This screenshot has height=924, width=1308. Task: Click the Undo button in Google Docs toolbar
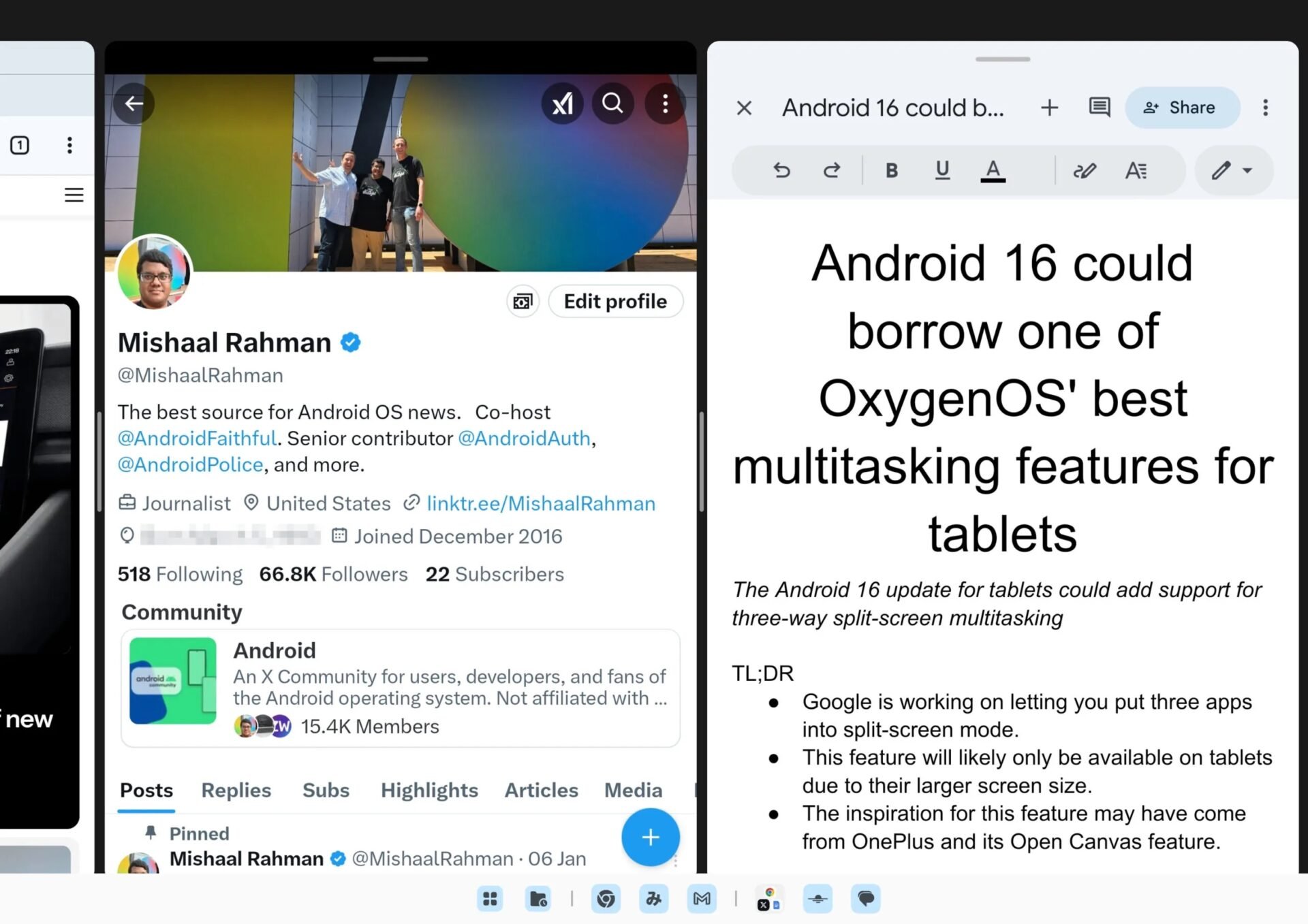[783, 170]
